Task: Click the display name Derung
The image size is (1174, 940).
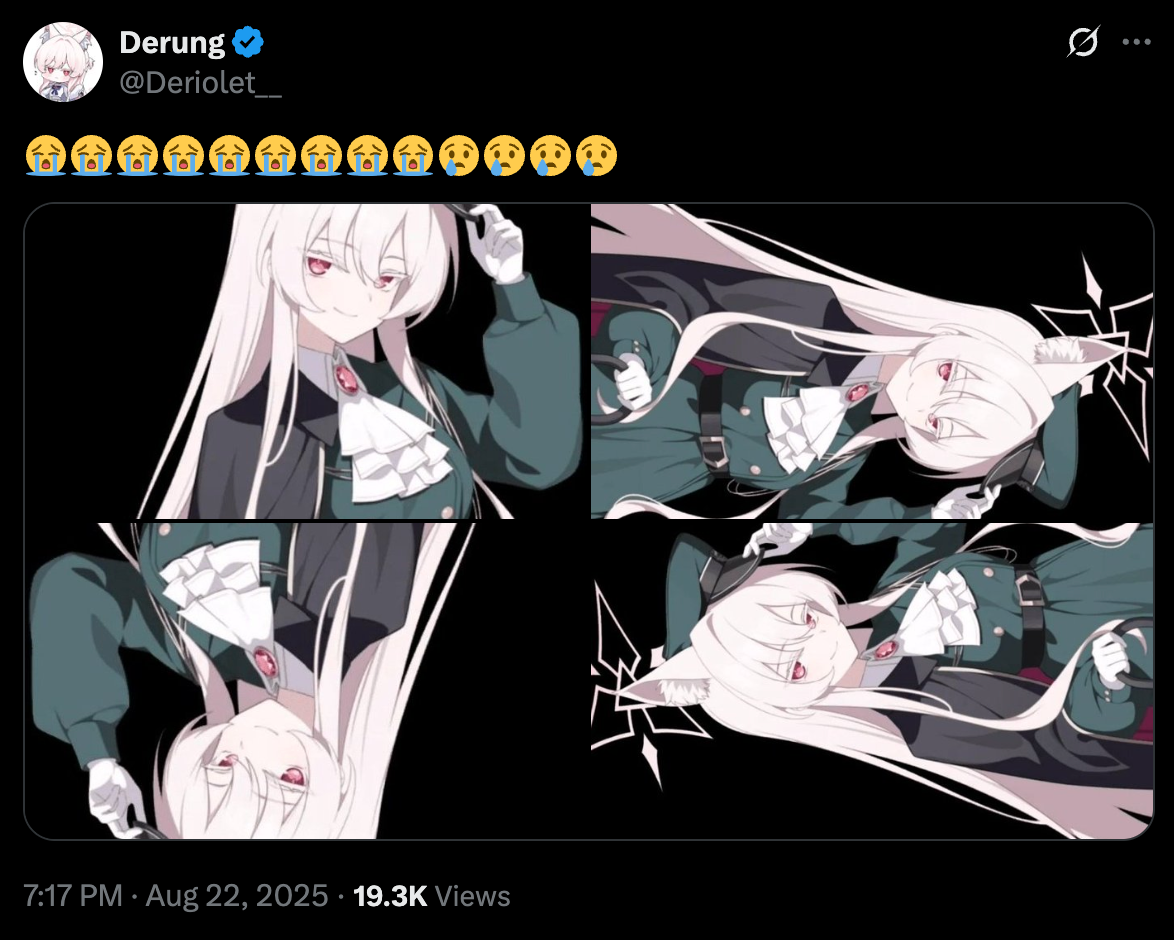Action: point(172,43)
